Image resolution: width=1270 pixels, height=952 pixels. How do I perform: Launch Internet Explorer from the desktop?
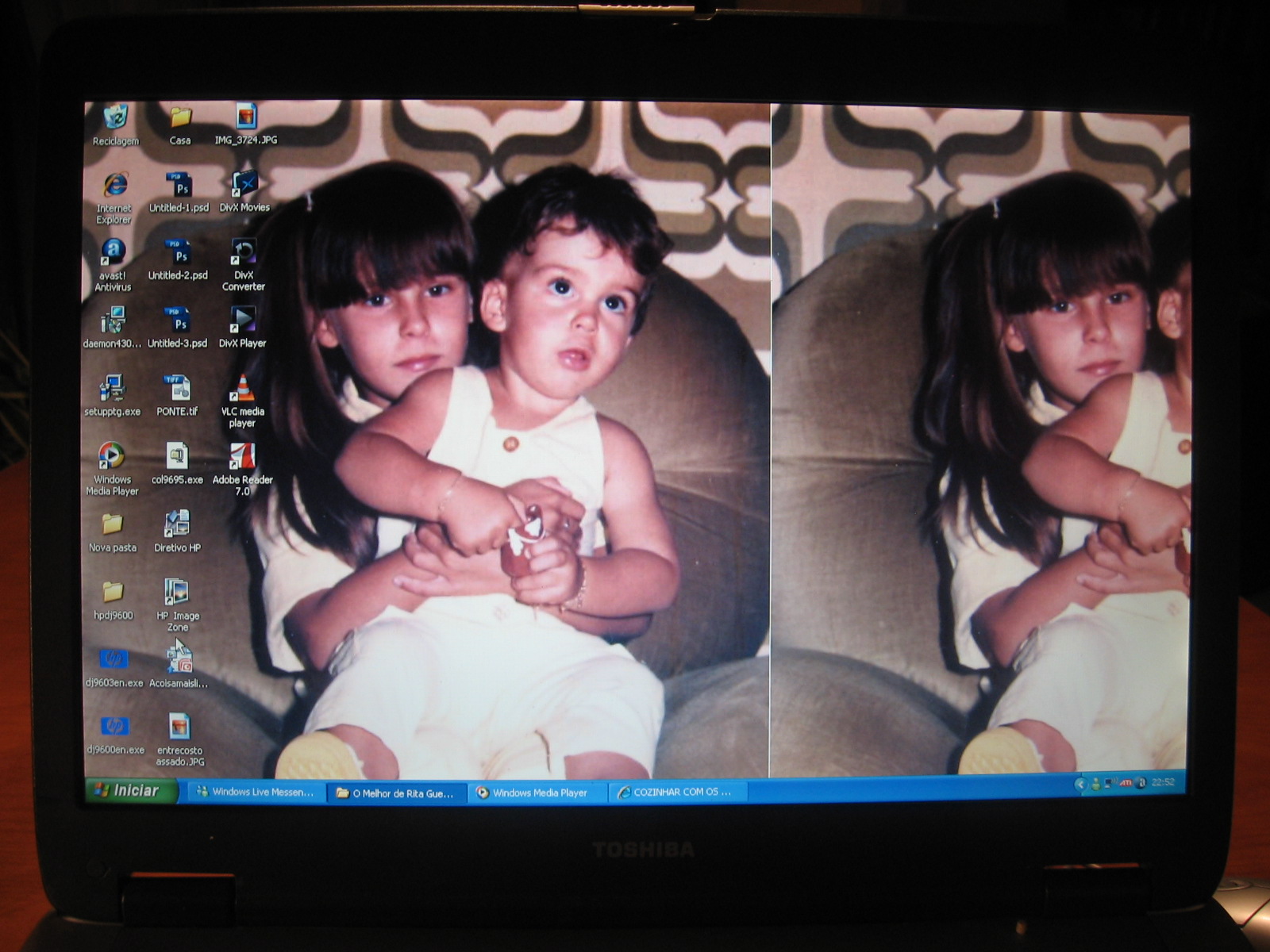pyautogui.click(x=114, y=198)
